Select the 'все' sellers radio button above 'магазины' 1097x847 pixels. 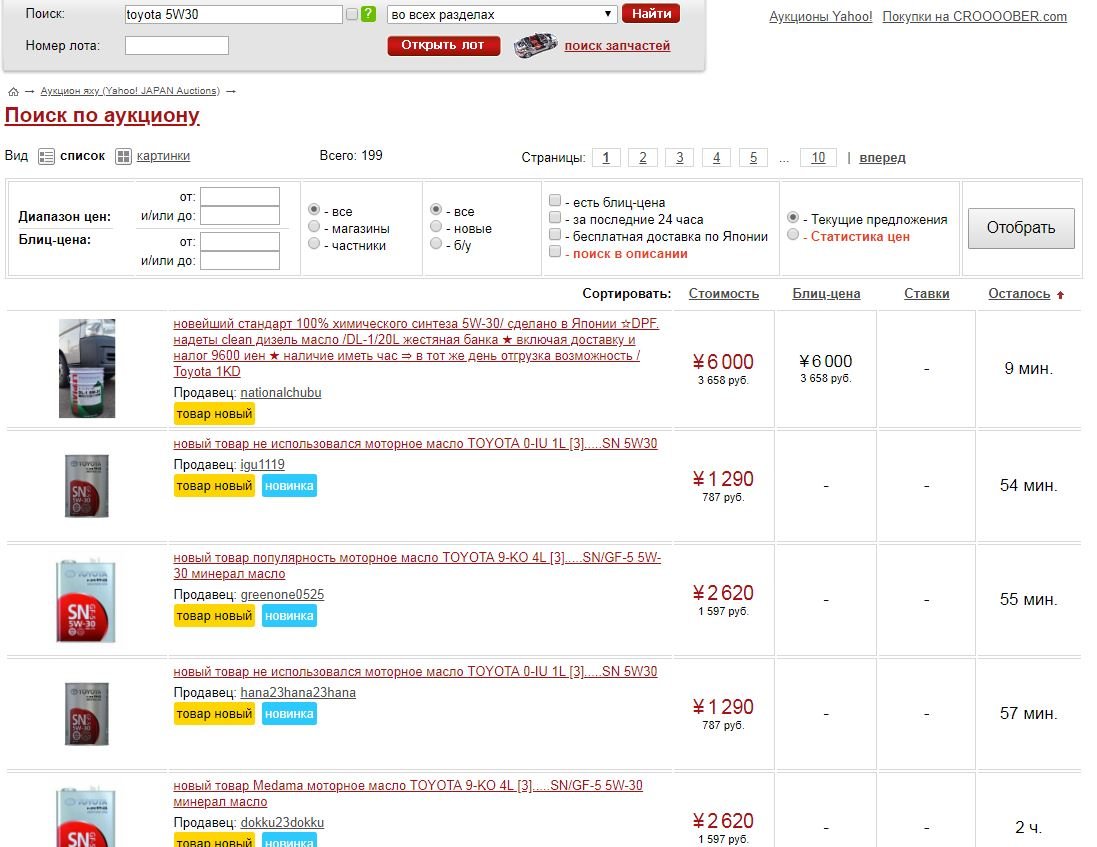click(x=314, y=209)
